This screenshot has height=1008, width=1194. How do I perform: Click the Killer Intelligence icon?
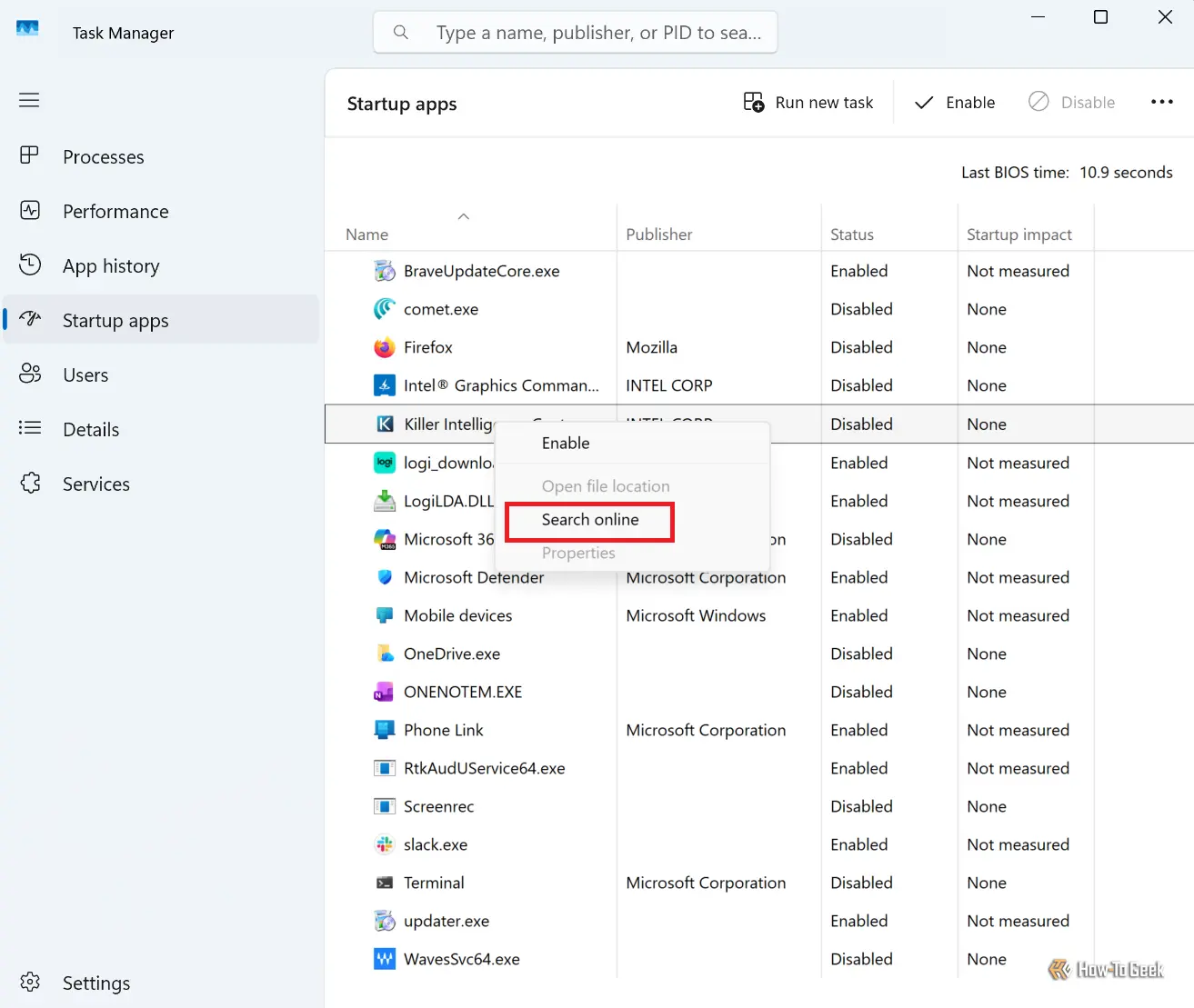tap(385, 424)
